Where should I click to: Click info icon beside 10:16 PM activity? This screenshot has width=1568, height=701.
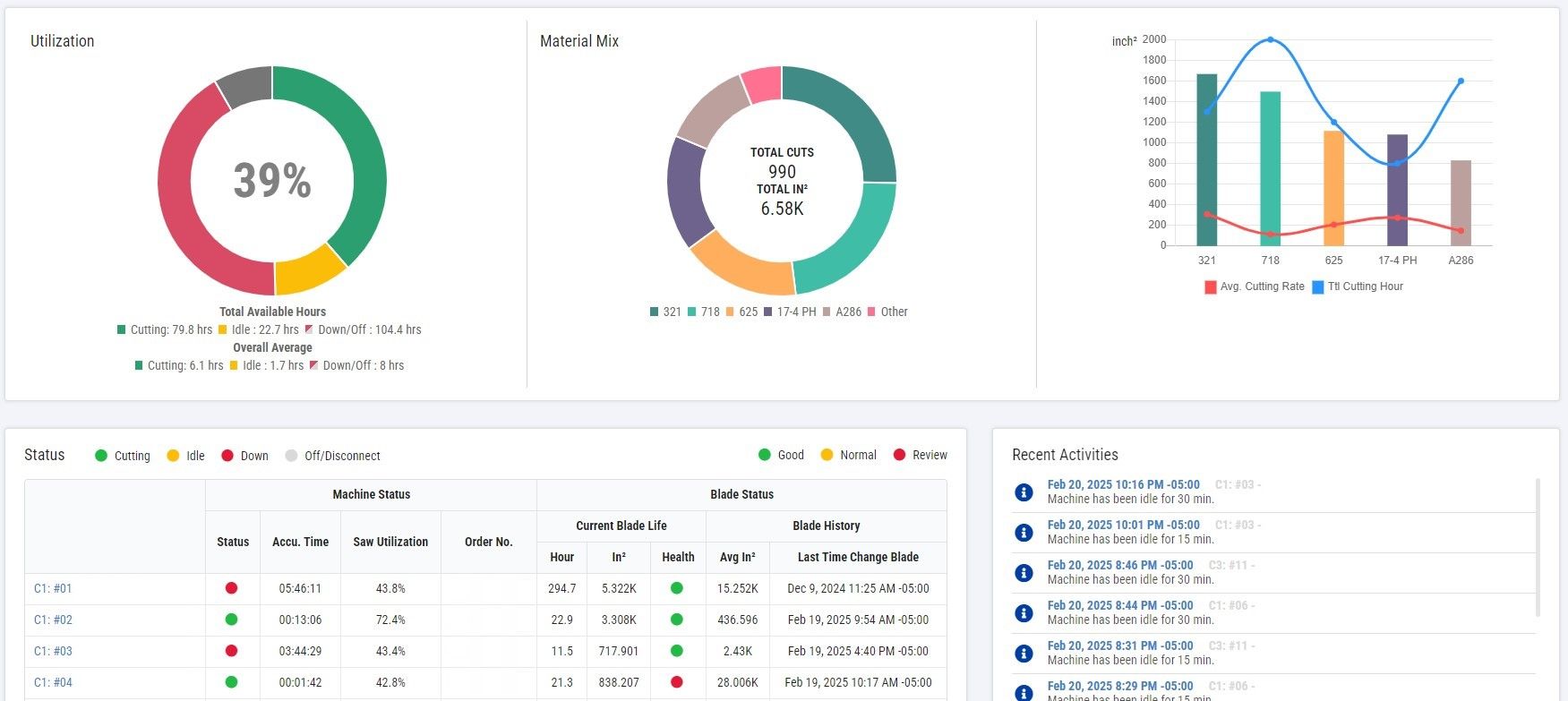(1024, 492)
